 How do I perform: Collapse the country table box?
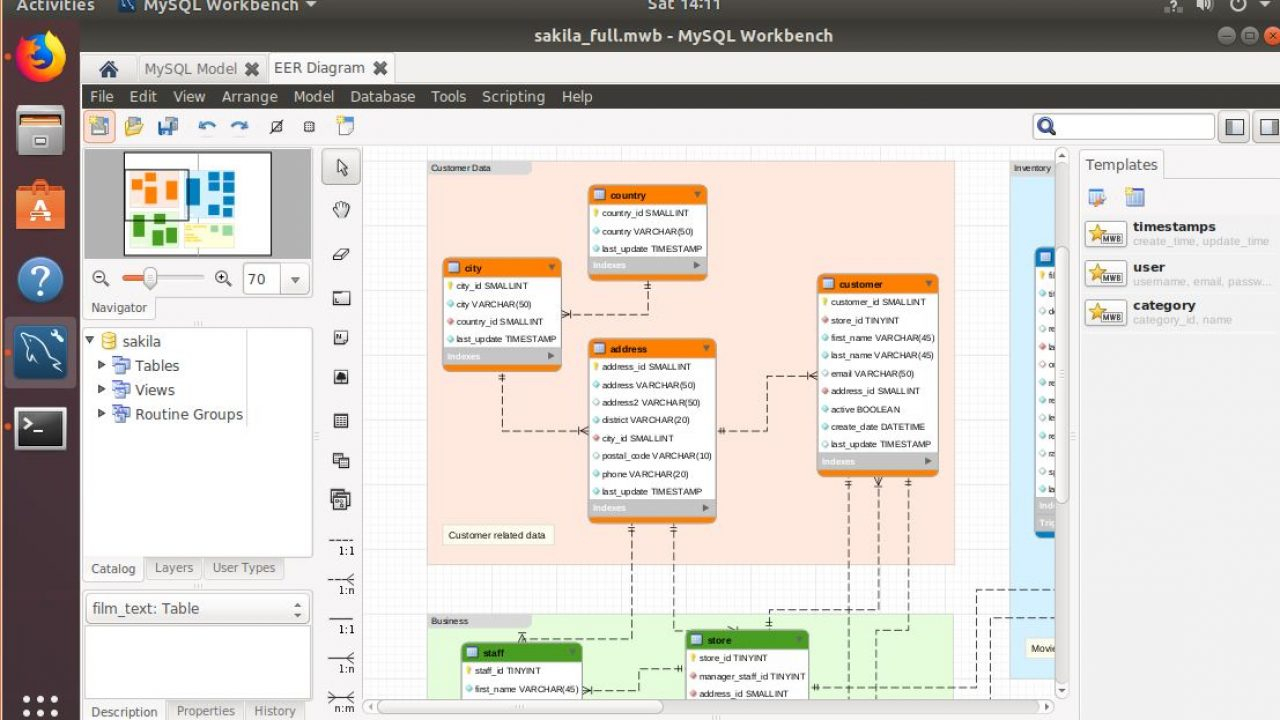[697, 195]
